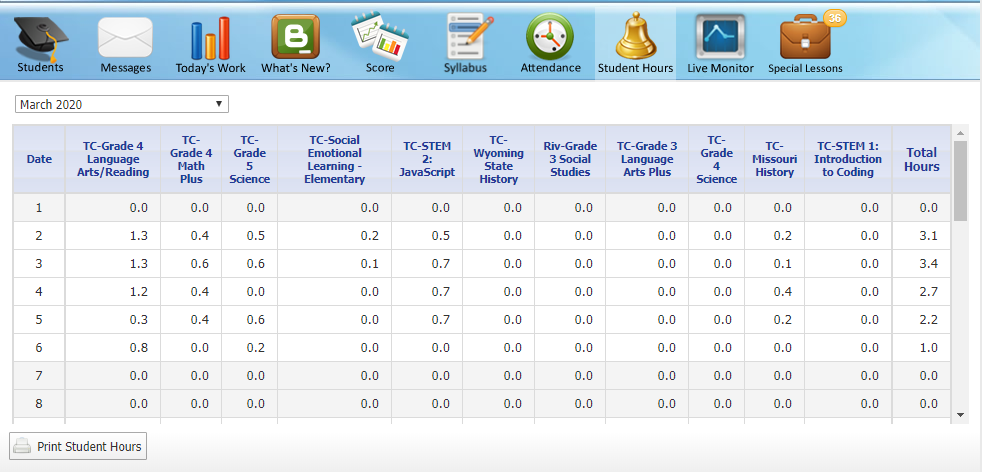The height and width of the screenshot is (472, 982).
Task: Select date 3 row cell
Action: point(39,264)
